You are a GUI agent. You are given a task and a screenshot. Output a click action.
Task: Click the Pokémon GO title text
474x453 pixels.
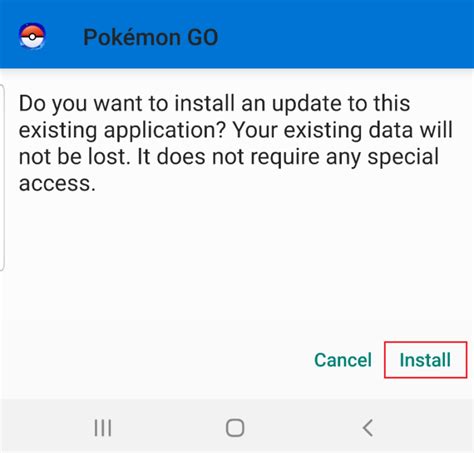[151, 37]
